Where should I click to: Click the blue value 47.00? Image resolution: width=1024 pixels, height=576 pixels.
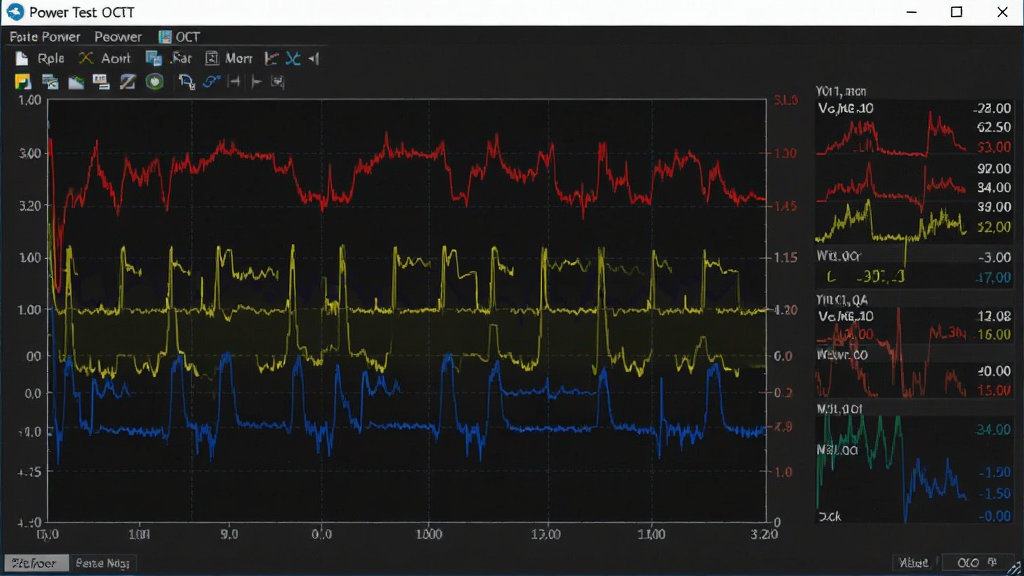coord(993,278)
